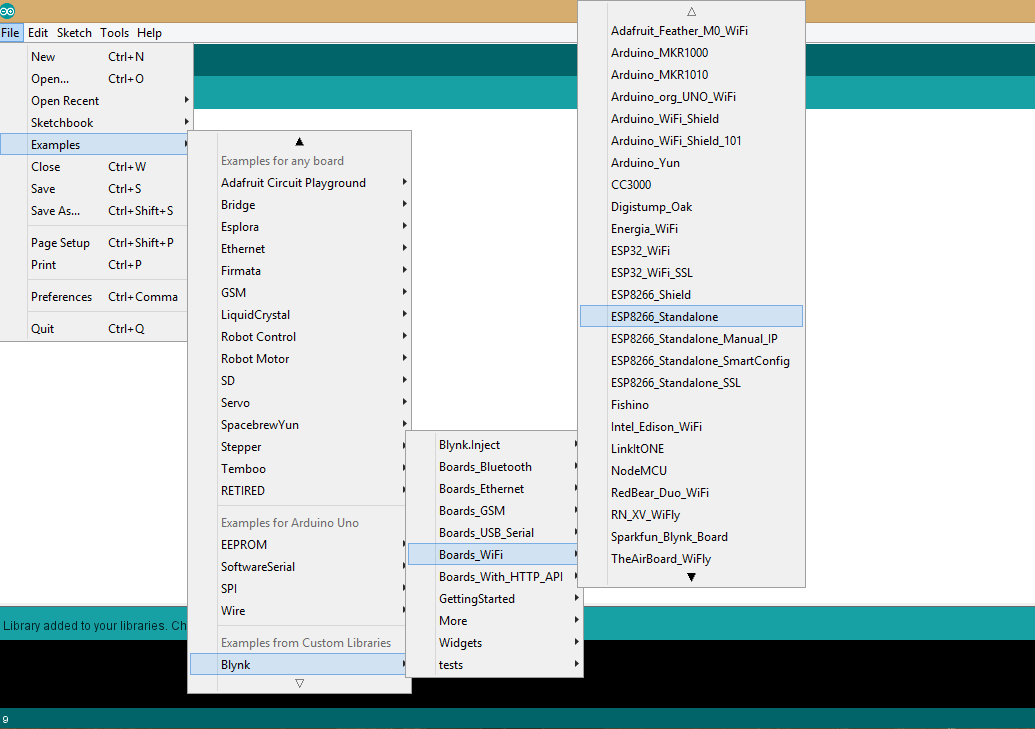Open Temboo examples submenu
The image size is (1035, 729).
(298, 469)
